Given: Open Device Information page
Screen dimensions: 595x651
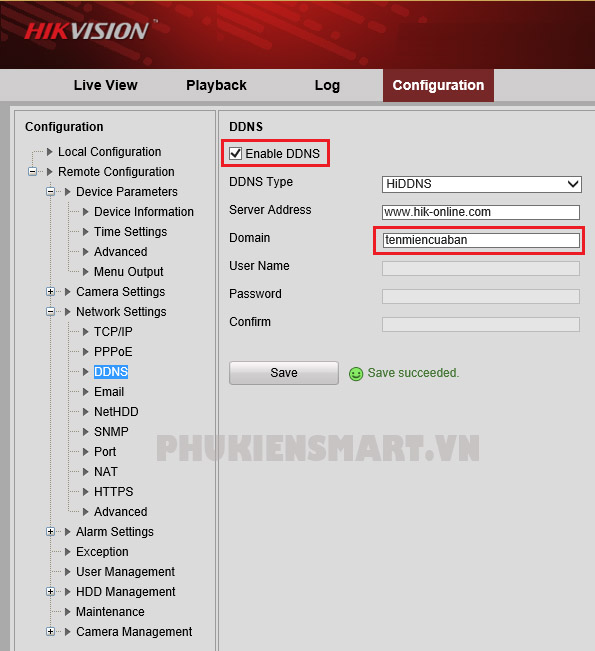Looking at the screenshot, I should [144, 212].
